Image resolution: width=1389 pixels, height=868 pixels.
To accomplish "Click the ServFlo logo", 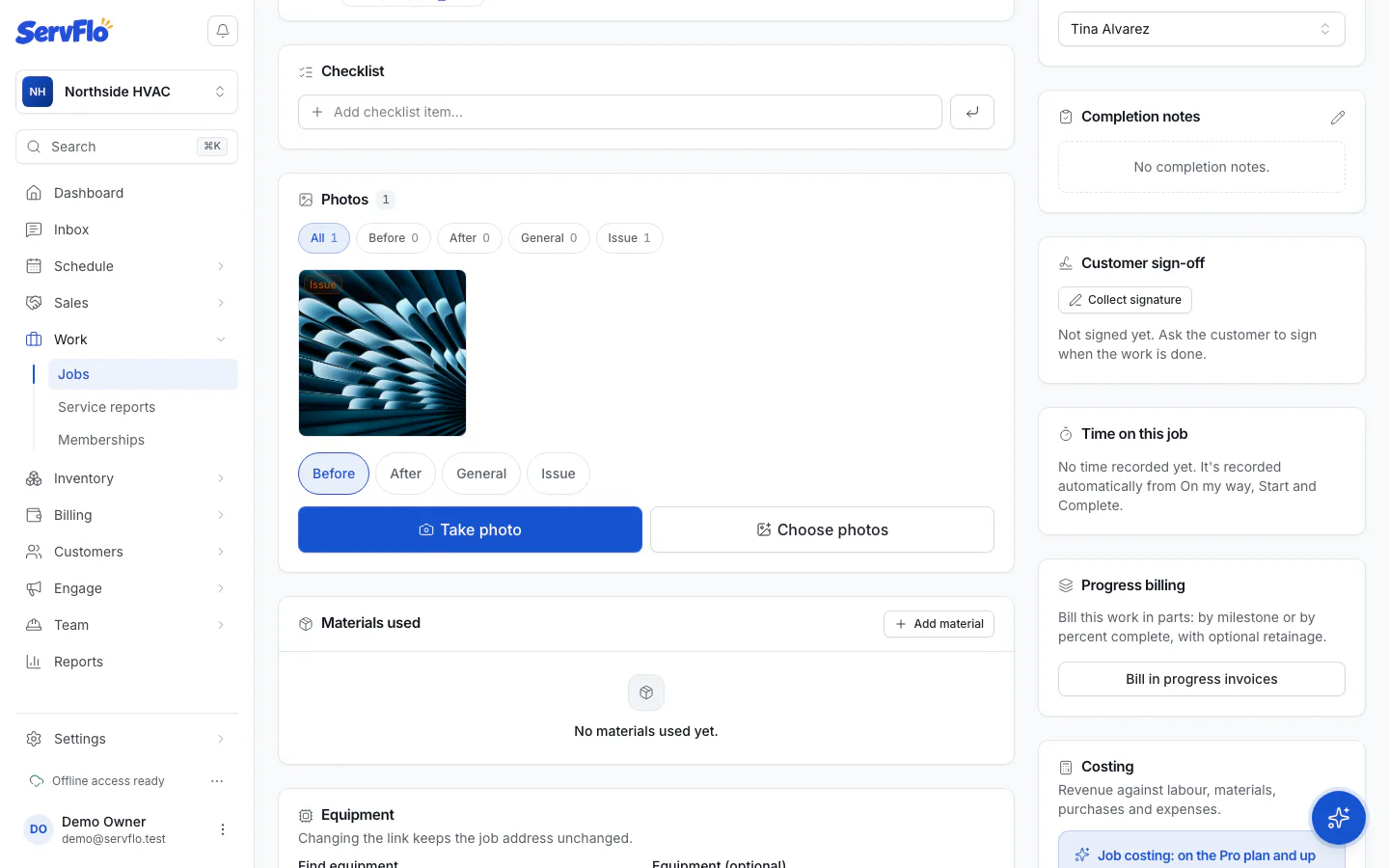I will [x=64, y=31].
